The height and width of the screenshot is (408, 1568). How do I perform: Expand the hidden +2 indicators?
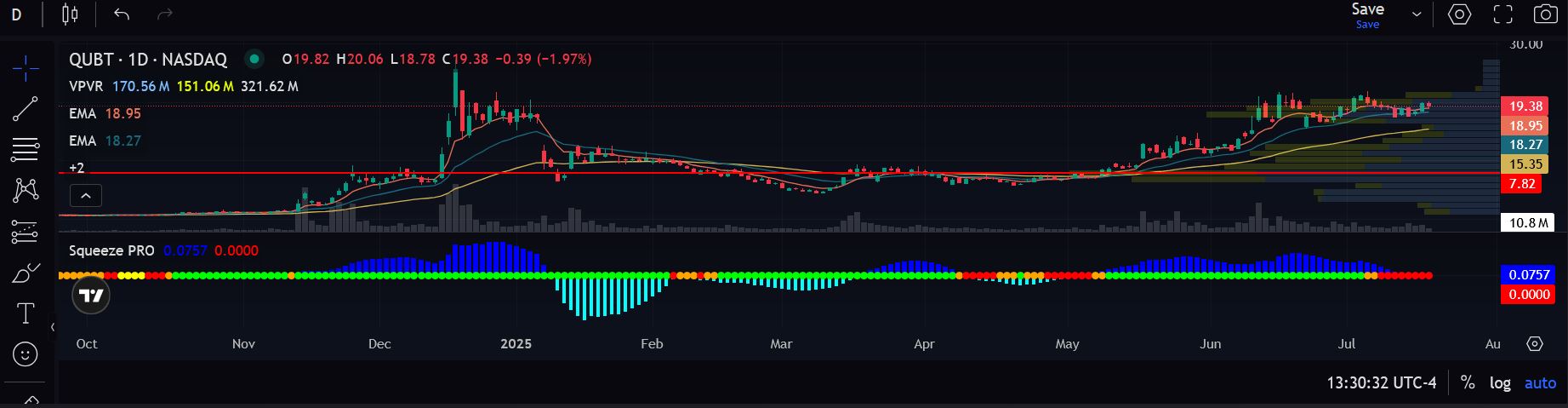click(77, 168)
